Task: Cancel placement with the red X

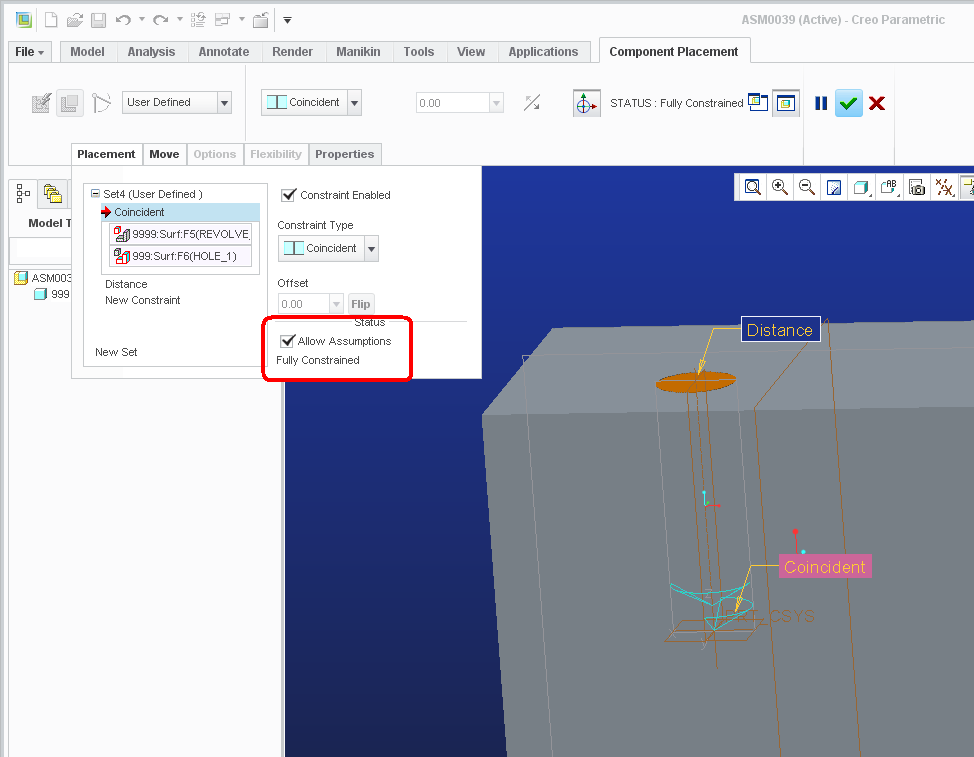Action: (877, 103)
